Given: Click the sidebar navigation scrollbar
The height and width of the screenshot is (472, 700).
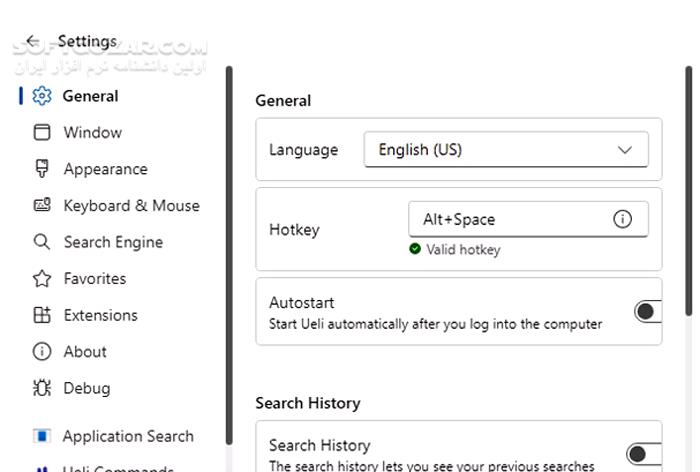Looking at the screenshot, I should (229, 255).
